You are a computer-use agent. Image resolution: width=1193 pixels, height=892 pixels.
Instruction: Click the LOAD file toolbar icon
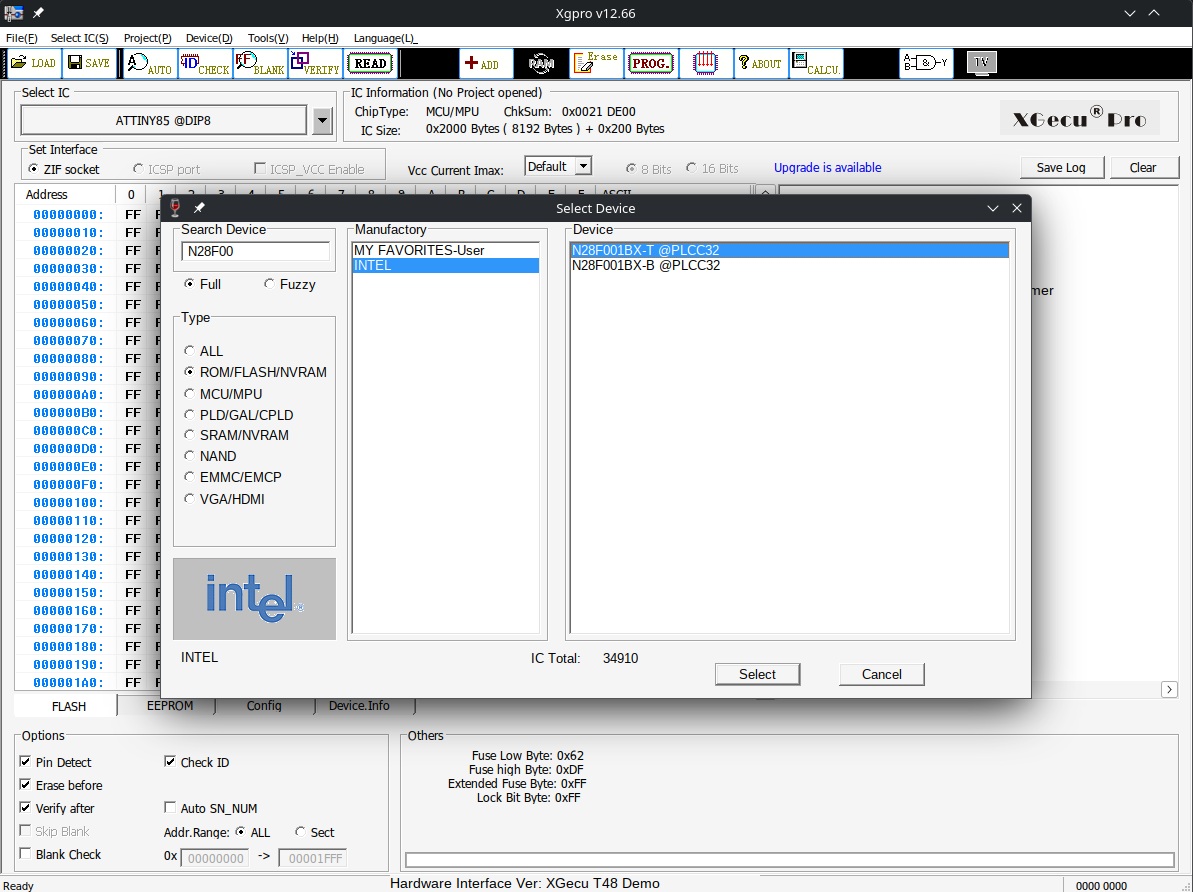point(33,63)
